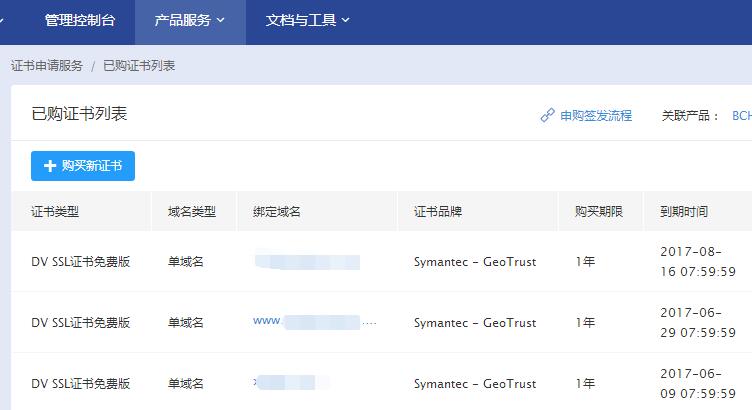
Task: Go to 证书申请服务 breadcrumb
Action: point(47,66)
